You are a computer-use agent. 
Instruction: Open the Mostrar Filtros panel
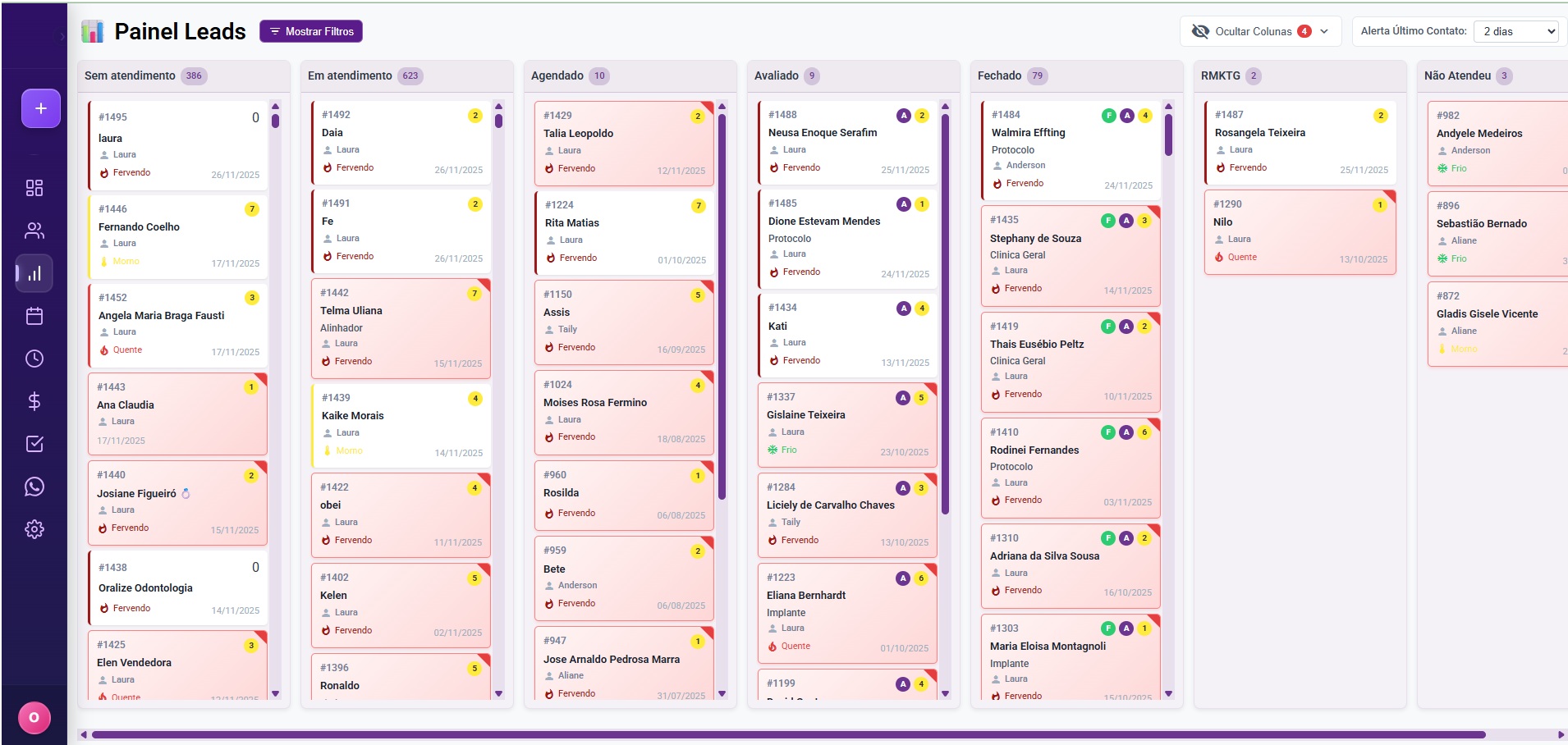311,30
